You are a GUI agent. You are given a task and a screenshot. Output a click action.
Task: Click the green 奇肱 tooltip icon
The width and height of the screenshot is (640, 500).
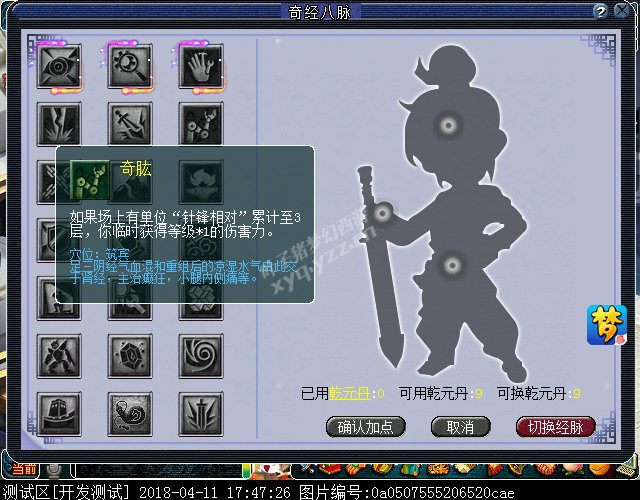(90, 180)
